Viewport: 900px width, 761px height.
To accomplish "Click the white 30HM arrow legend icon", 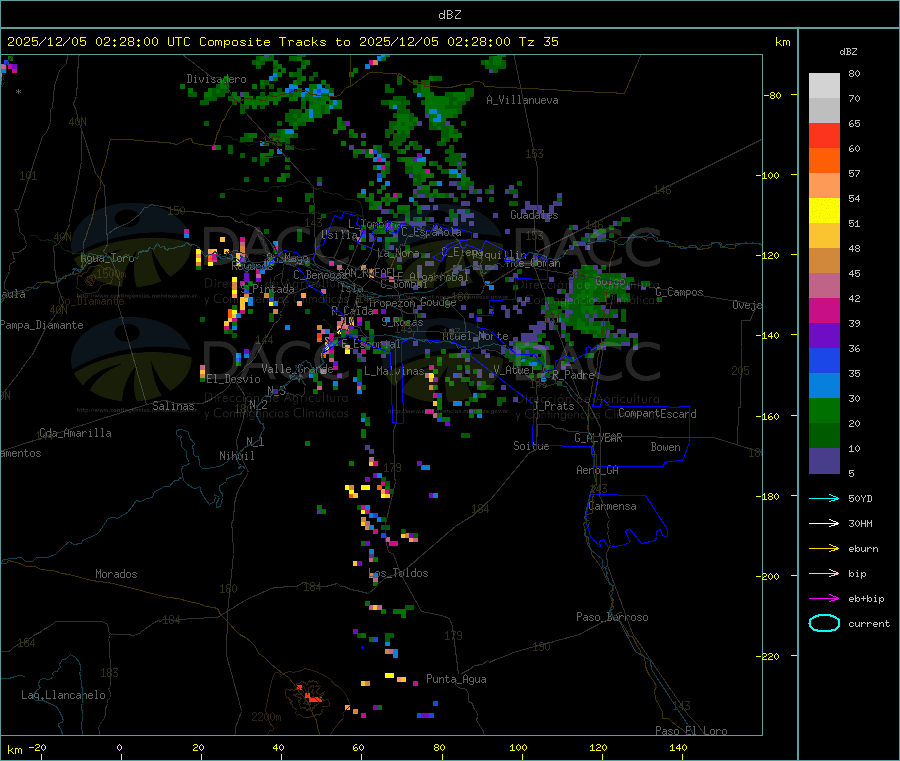I will pos(824,523).
